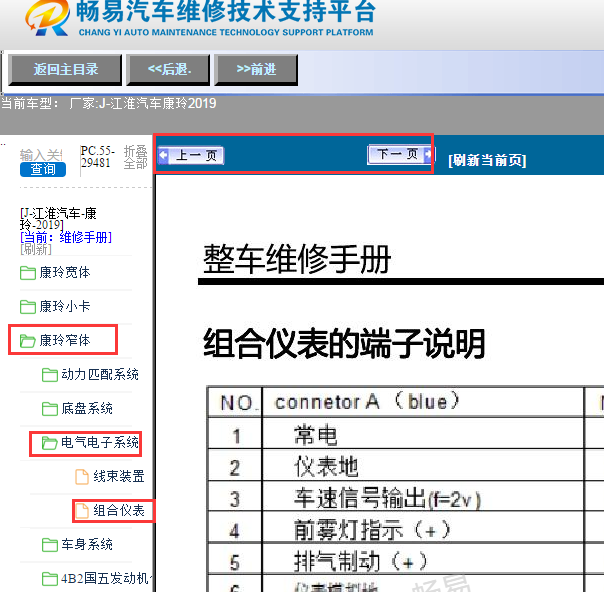This screenshot has height=592, width=604.
Task: Click the [J-江淮汽车-康玲-2019] label
Action: (x=58, y=219)
